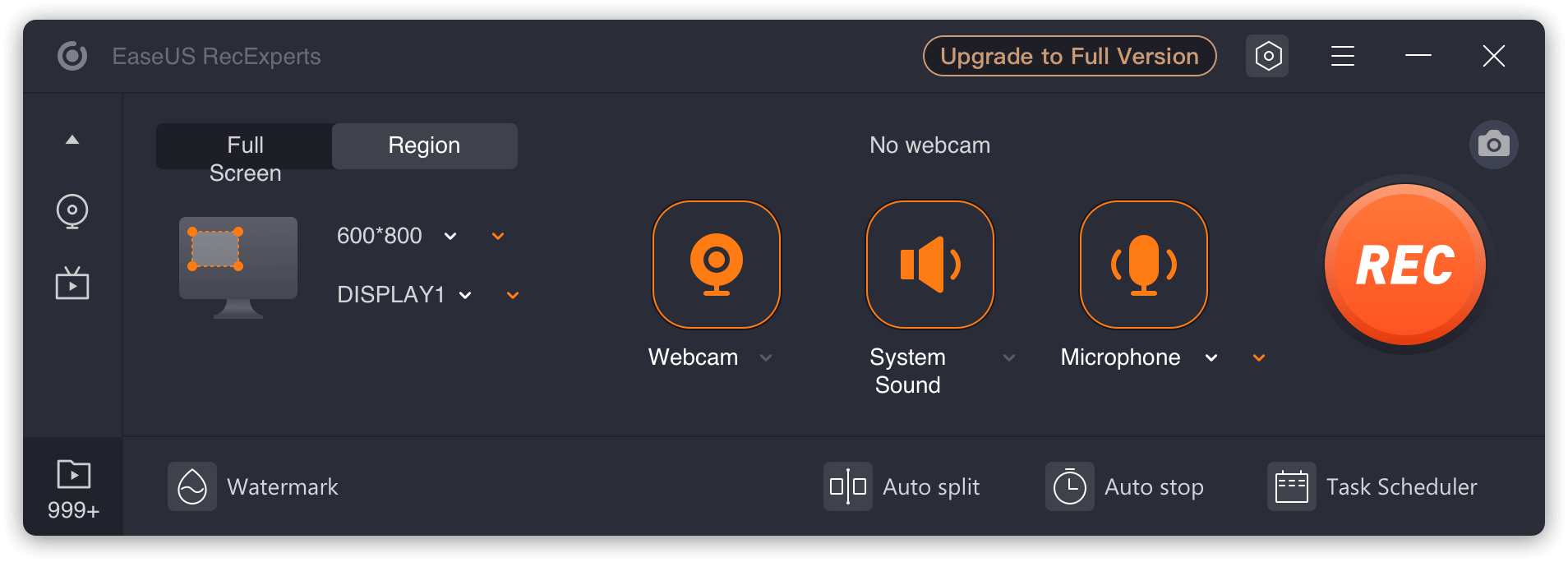The width and height of the screenshot is (1568, 562).
Task: Toggle the Webcam button
Action: pyautogui.click(x=716, y=265)
